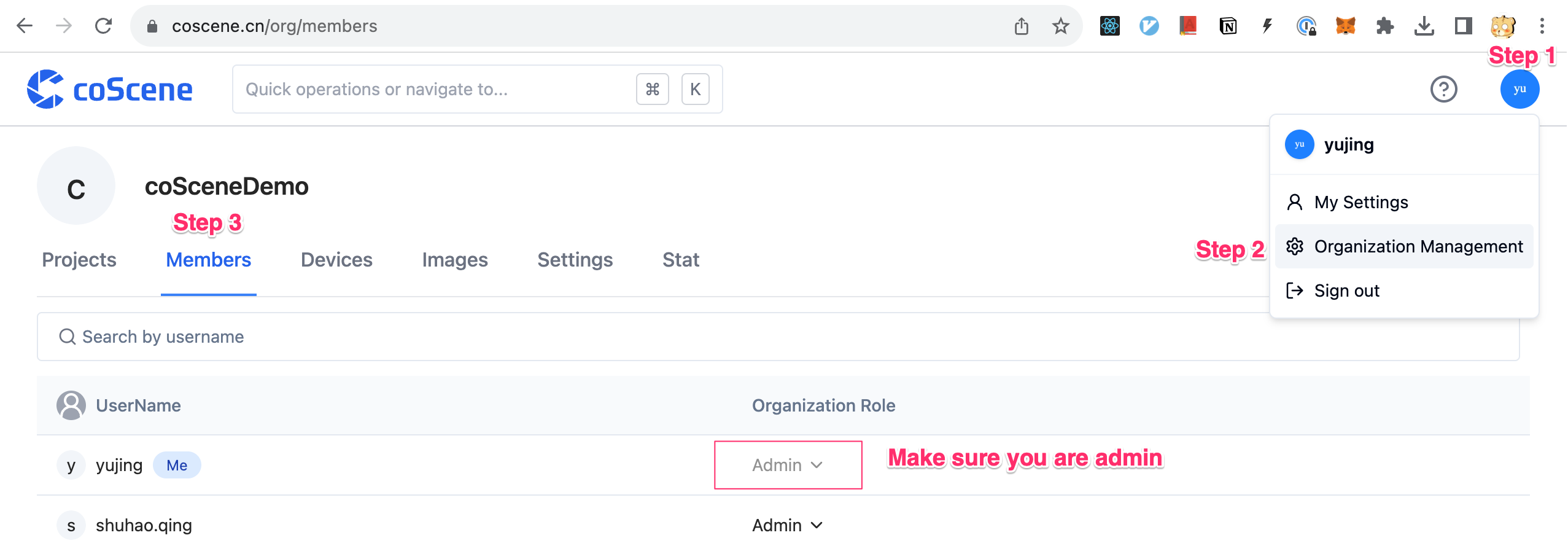Click the command key shortcut badge
Screen dimensions: 1568x554
tap(653, 89)
